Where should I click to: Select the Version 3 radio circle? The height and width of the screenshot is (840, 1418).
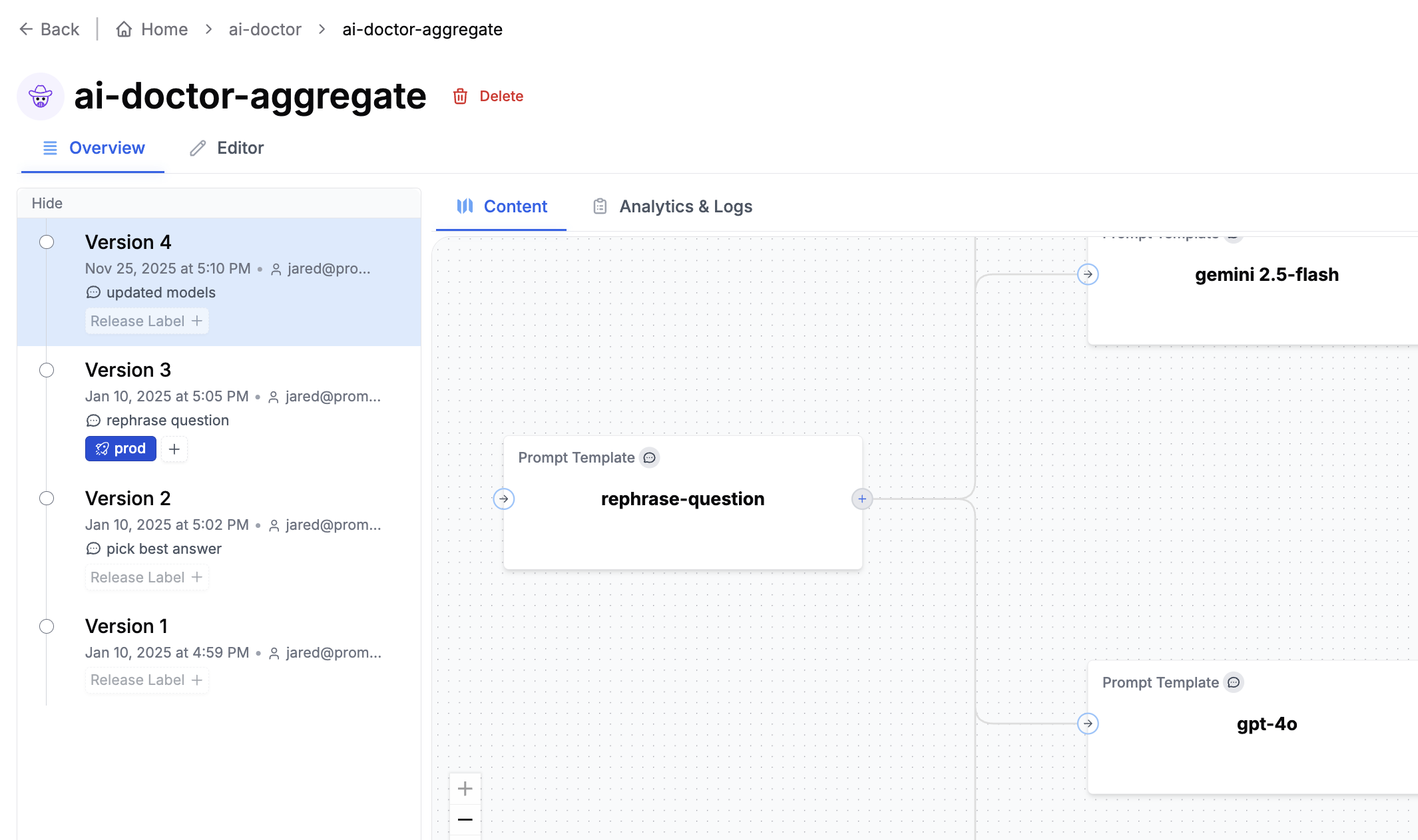tap(47, 370)
